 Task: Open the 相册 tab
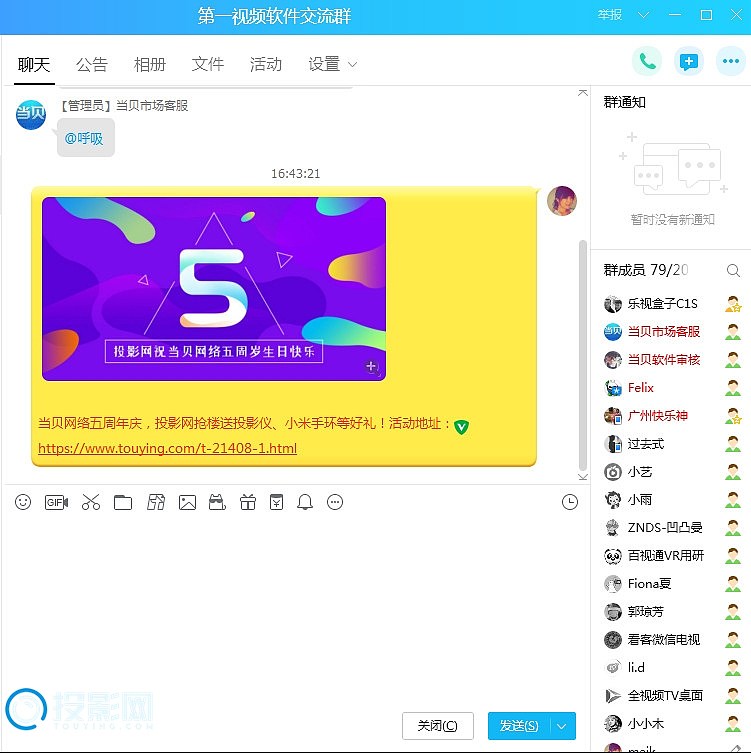click(150, 64)
